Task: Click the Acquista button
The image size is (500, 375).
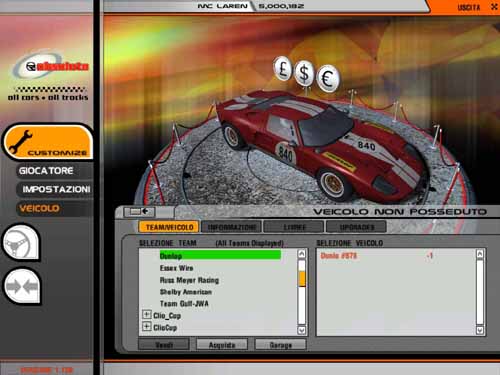Action: coord(222,345)
